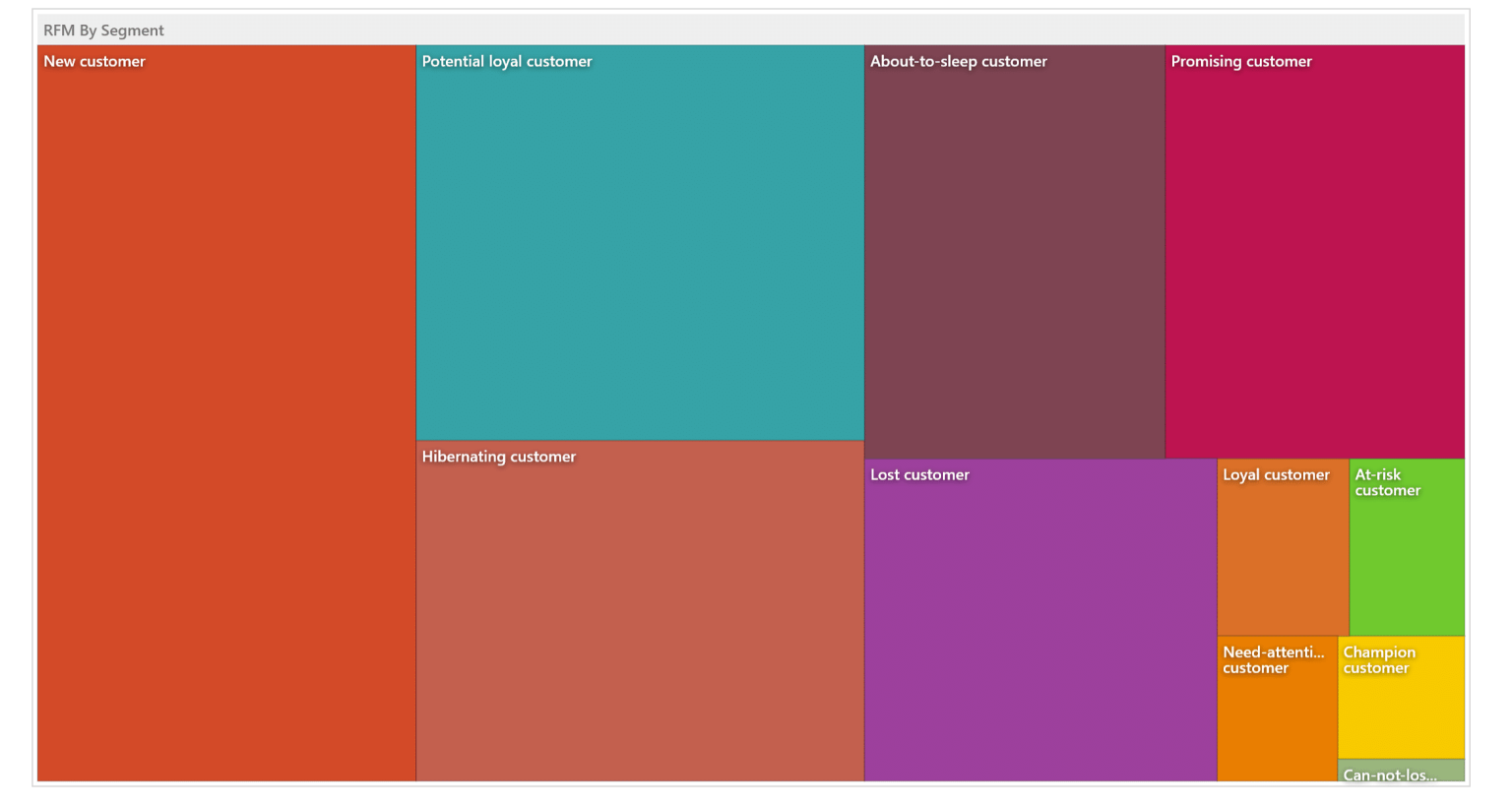Click the 'Lost customer' label text
Screen dimensions: 1512x806
pyautogui.click(x=919, y=474)
